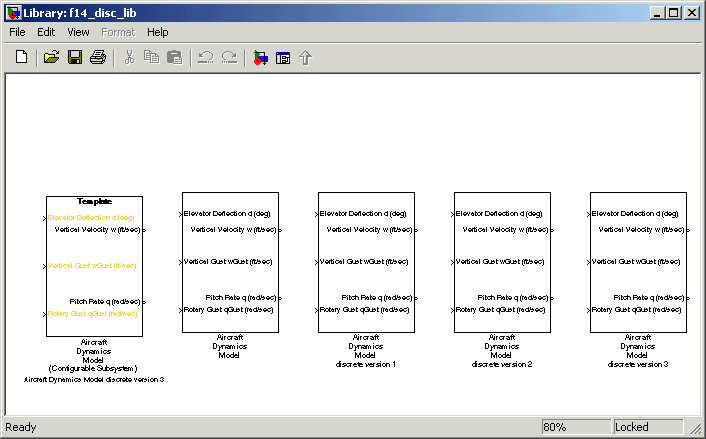Save the library using the floppy icon
Screen dimensions: 706x439
coord(75,58)
